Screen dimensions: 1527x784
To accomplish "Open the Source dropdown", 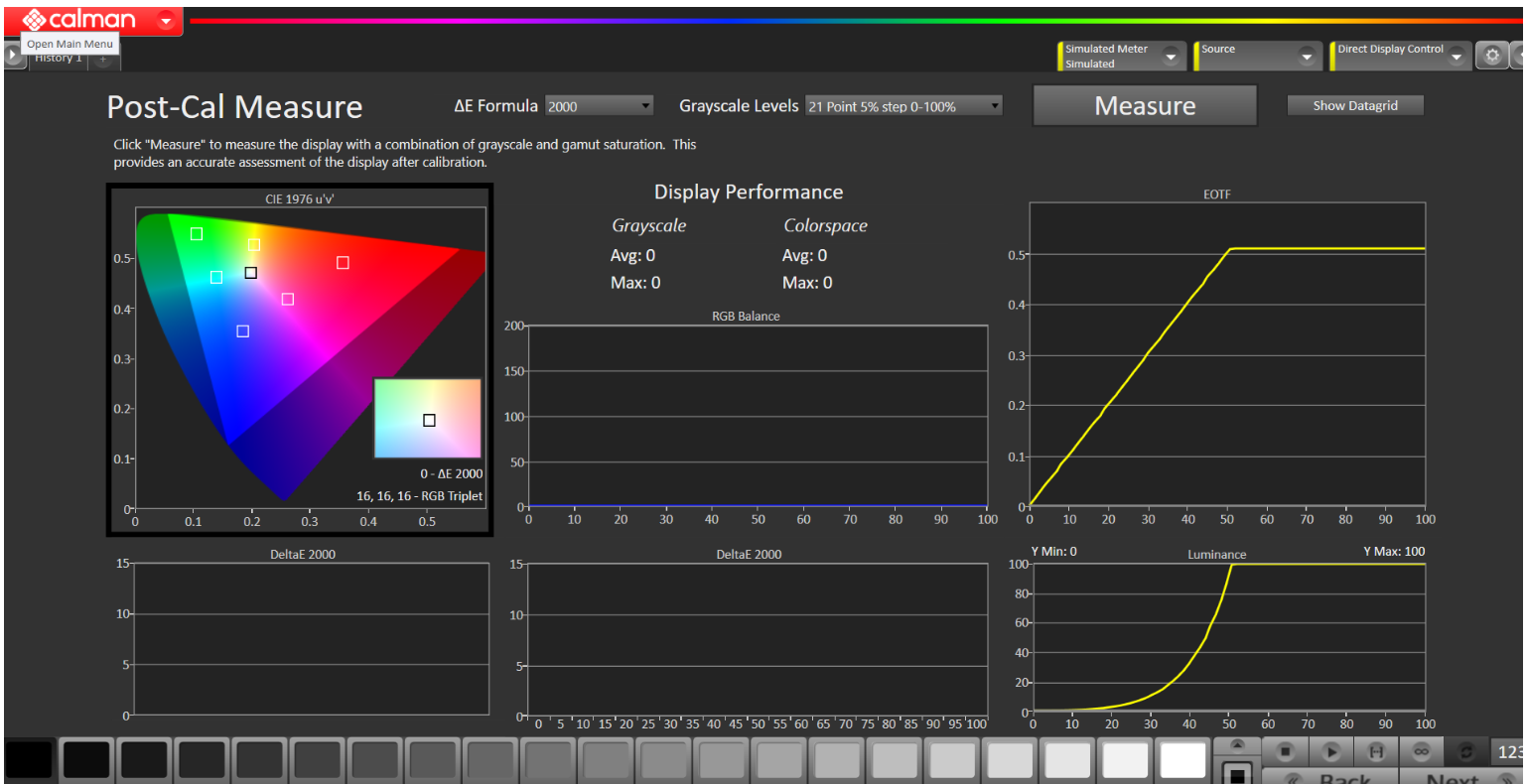I will click(x=1307, y=57).
